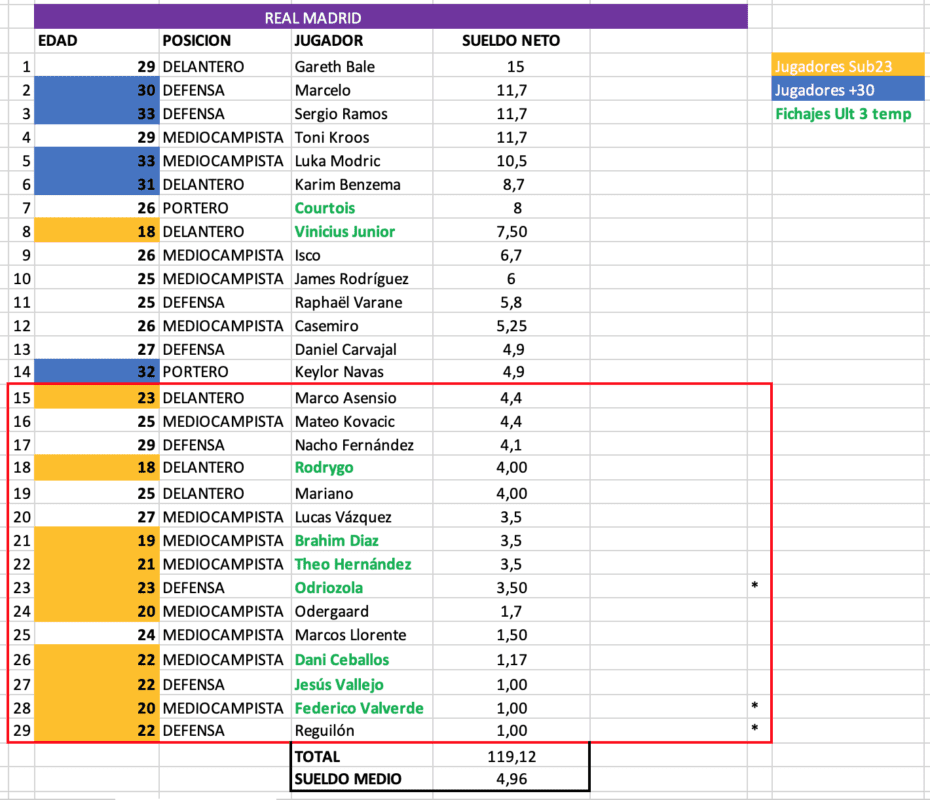Image resolution: width=930 pixels, height=800 pixels.
Task: Click the POSICION column header
Action: (196, 41)
